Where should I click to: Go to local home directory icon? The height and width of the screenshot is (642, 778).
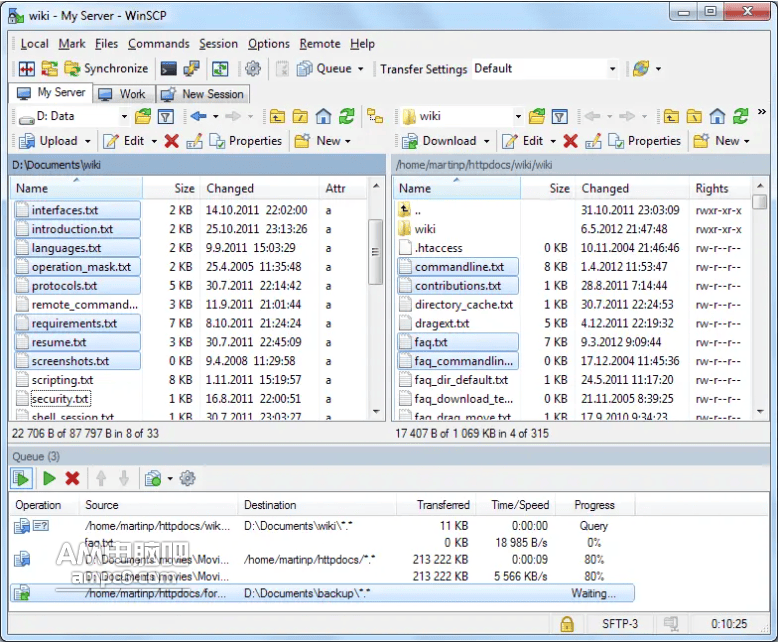point(324,117)
